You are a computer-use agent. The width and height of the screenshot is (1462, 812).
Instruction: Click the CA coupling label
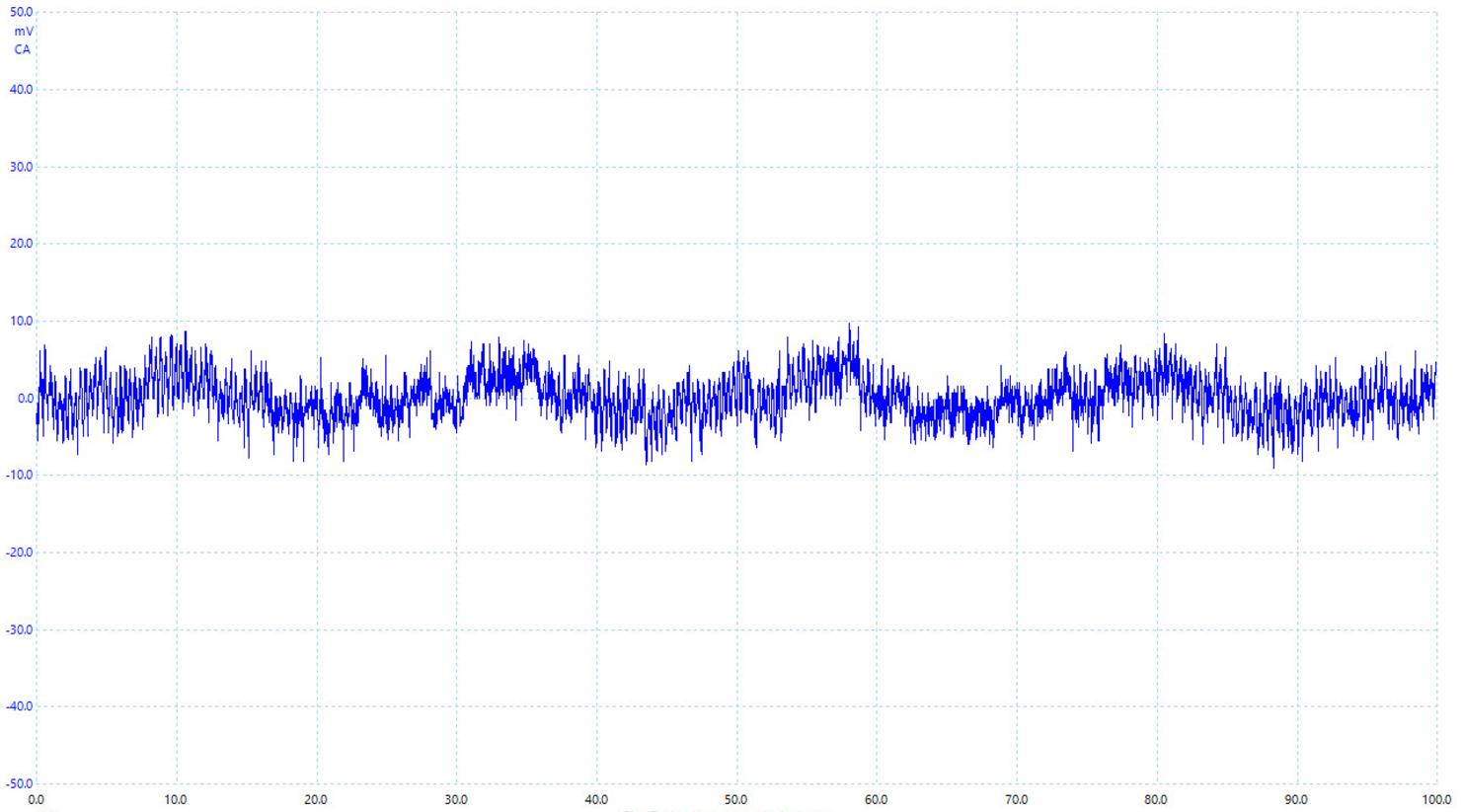point(22,49)
